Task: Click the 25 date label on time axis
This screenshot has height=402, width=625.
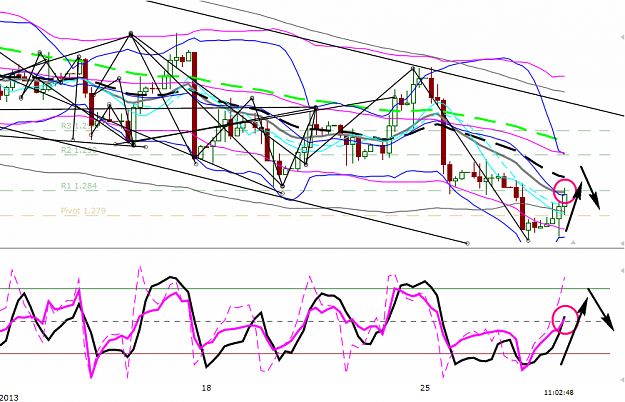Action: [425, 388]
